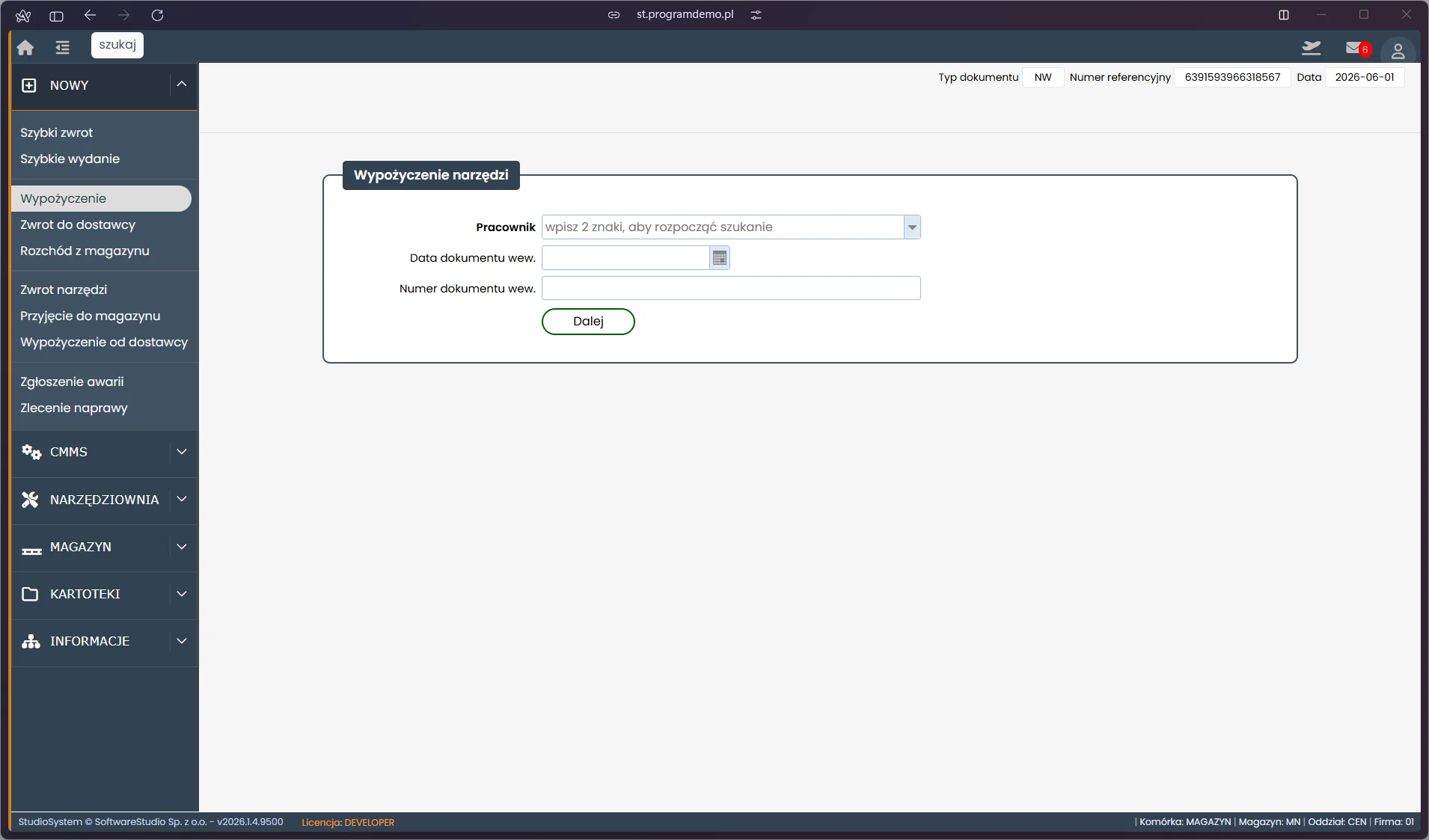Click the browser logo icon
1429x840 pixels.
click(23, 16)
